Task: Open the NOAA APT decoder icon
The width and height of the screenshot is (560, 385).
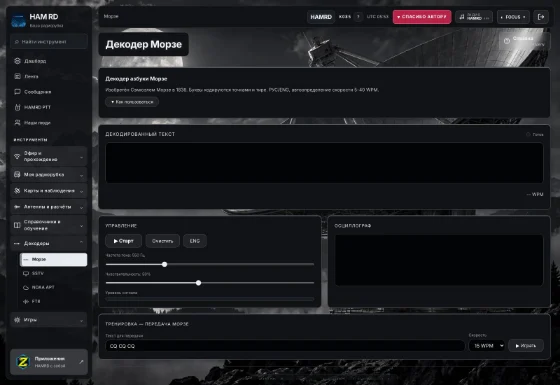Action: [x=26, y=287]
